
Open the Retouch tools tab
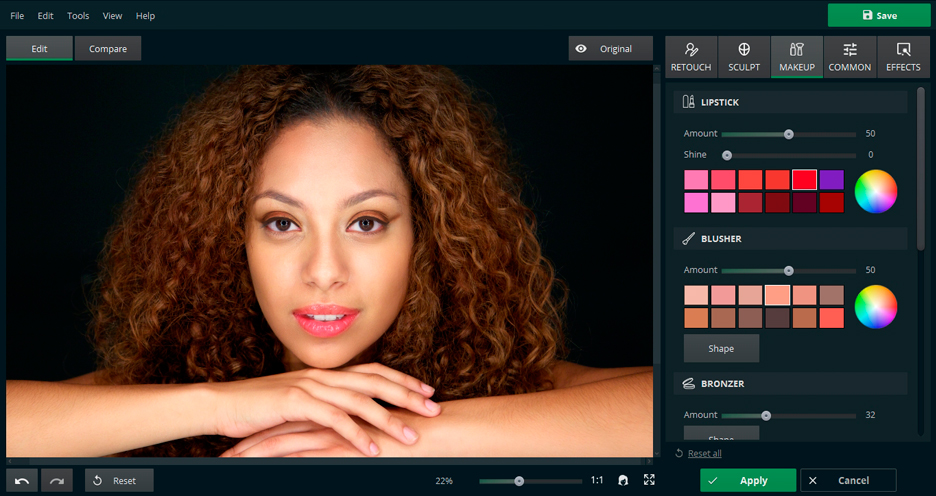(x=691, y=57)
